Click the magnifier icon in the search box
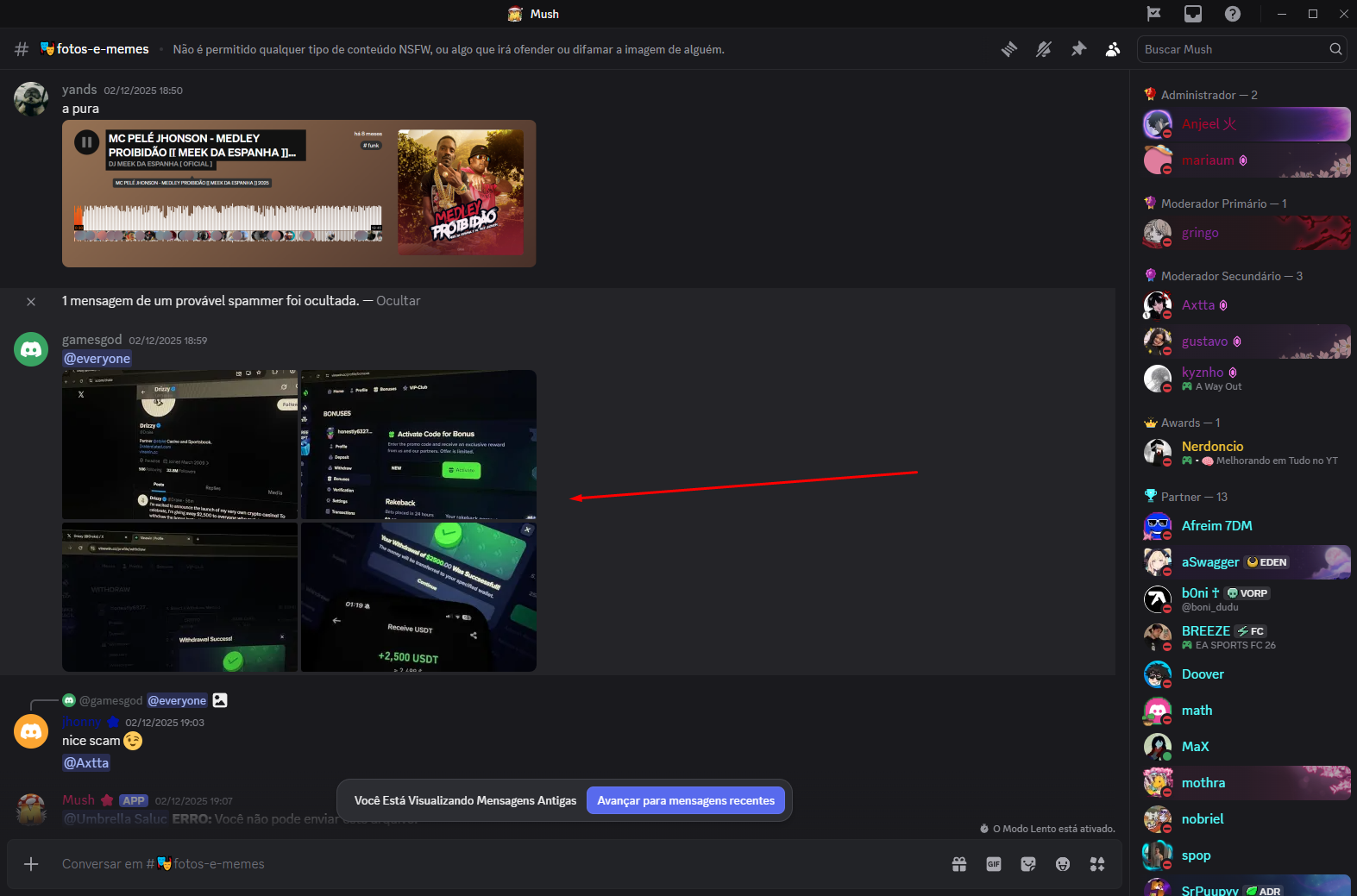Image resolution: width=1357 pixels, height=896 pixels. 1335,49
